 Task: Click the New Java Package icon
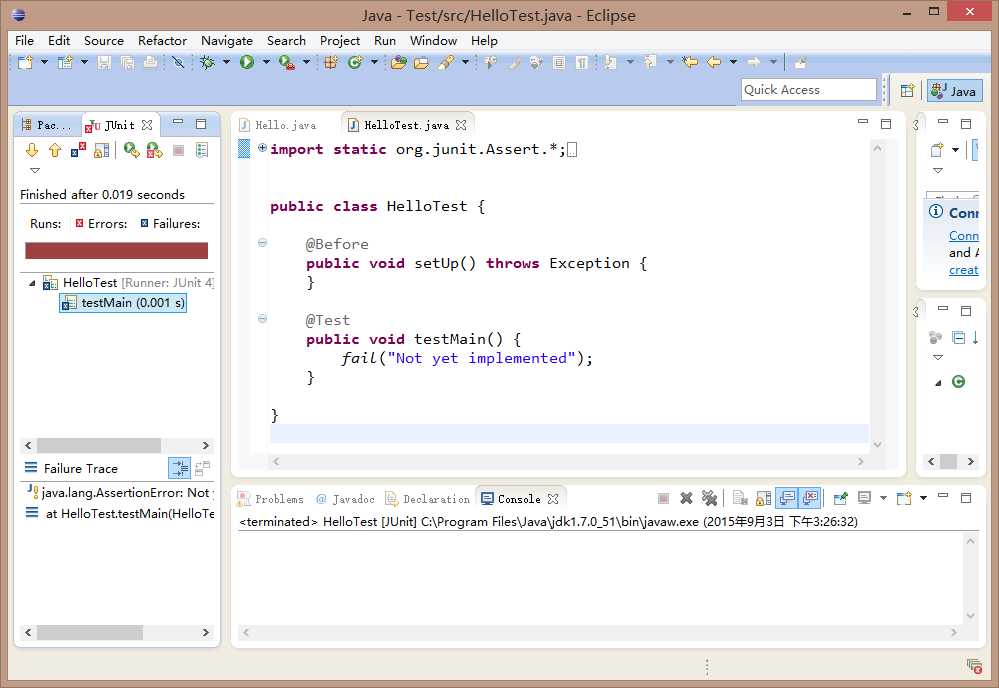(x=331, y=62)
